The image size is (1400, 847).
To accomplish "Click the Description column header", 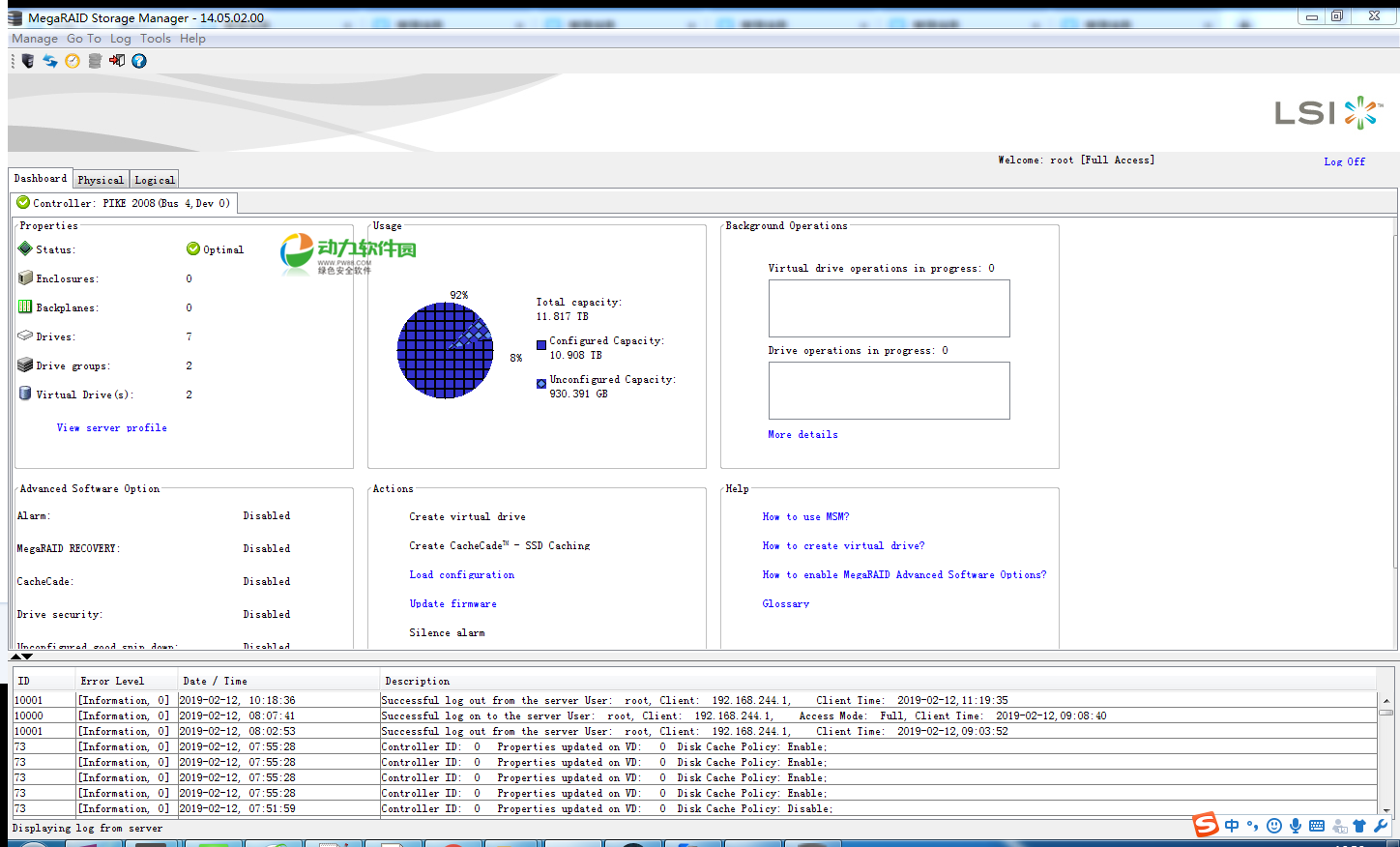I will point(879,681).
